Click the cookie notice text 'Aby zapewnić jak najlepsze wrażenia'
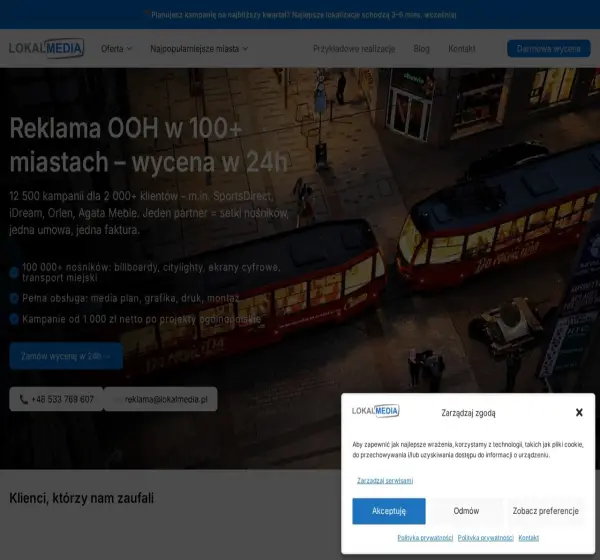The width and height of the screenshot is (600, 560). 468,450
